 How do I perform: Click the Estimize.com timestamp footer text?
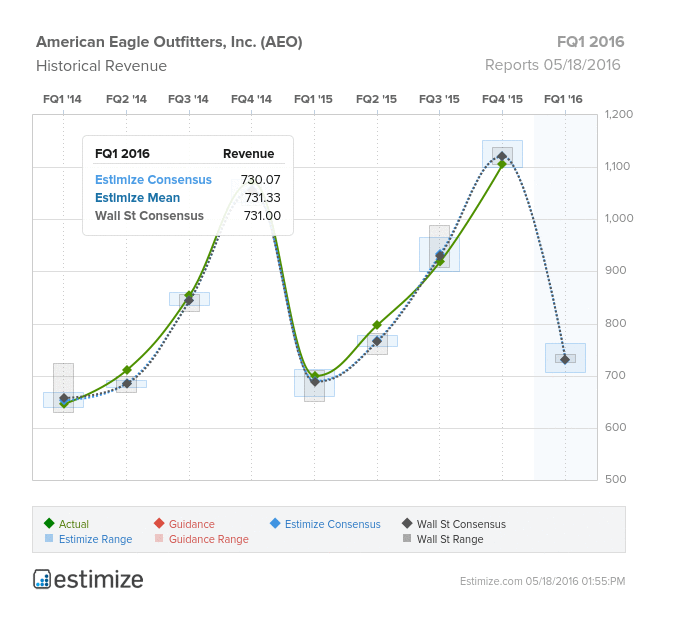(542, 581)
